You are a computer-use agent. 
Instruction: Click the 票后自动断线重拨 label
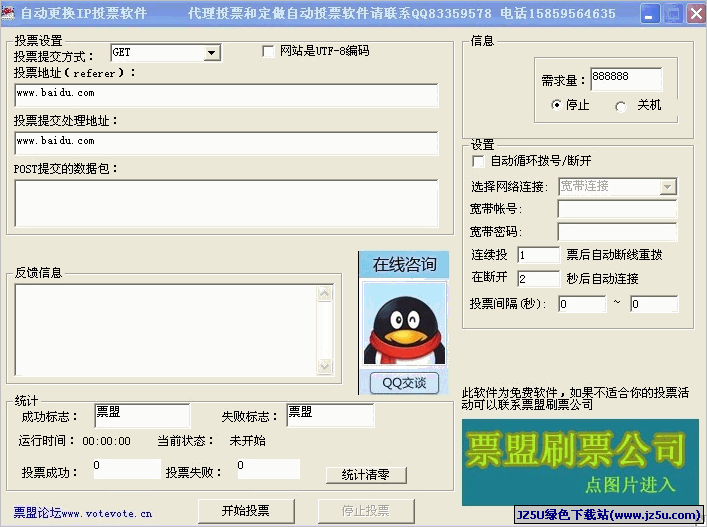(x=614, y=255)
